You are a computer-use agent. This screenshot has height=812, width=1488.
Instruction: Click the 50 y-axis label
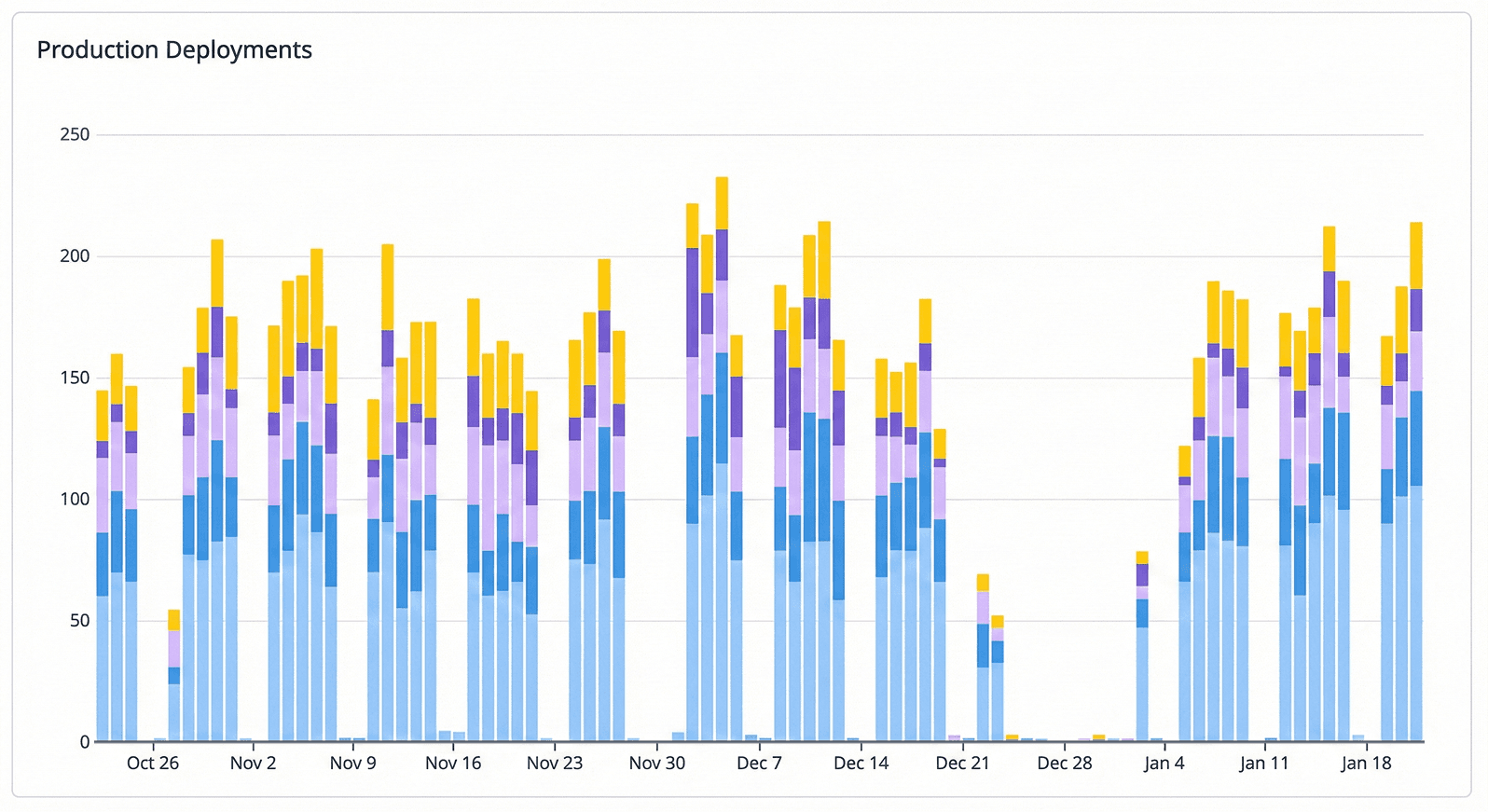pyautogui.click(x=79, y=621)
